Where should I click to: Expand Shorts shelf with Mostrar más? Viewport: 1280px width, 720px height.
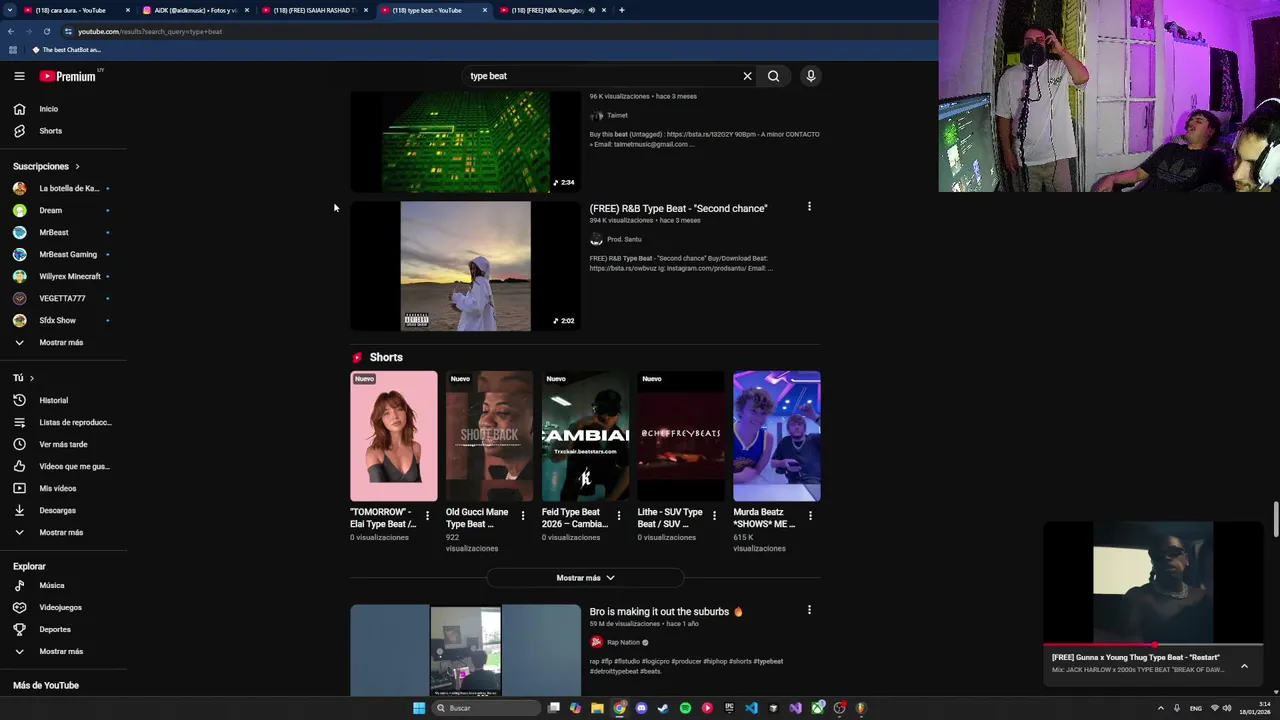pyautogui.click(x=585, y=578)
